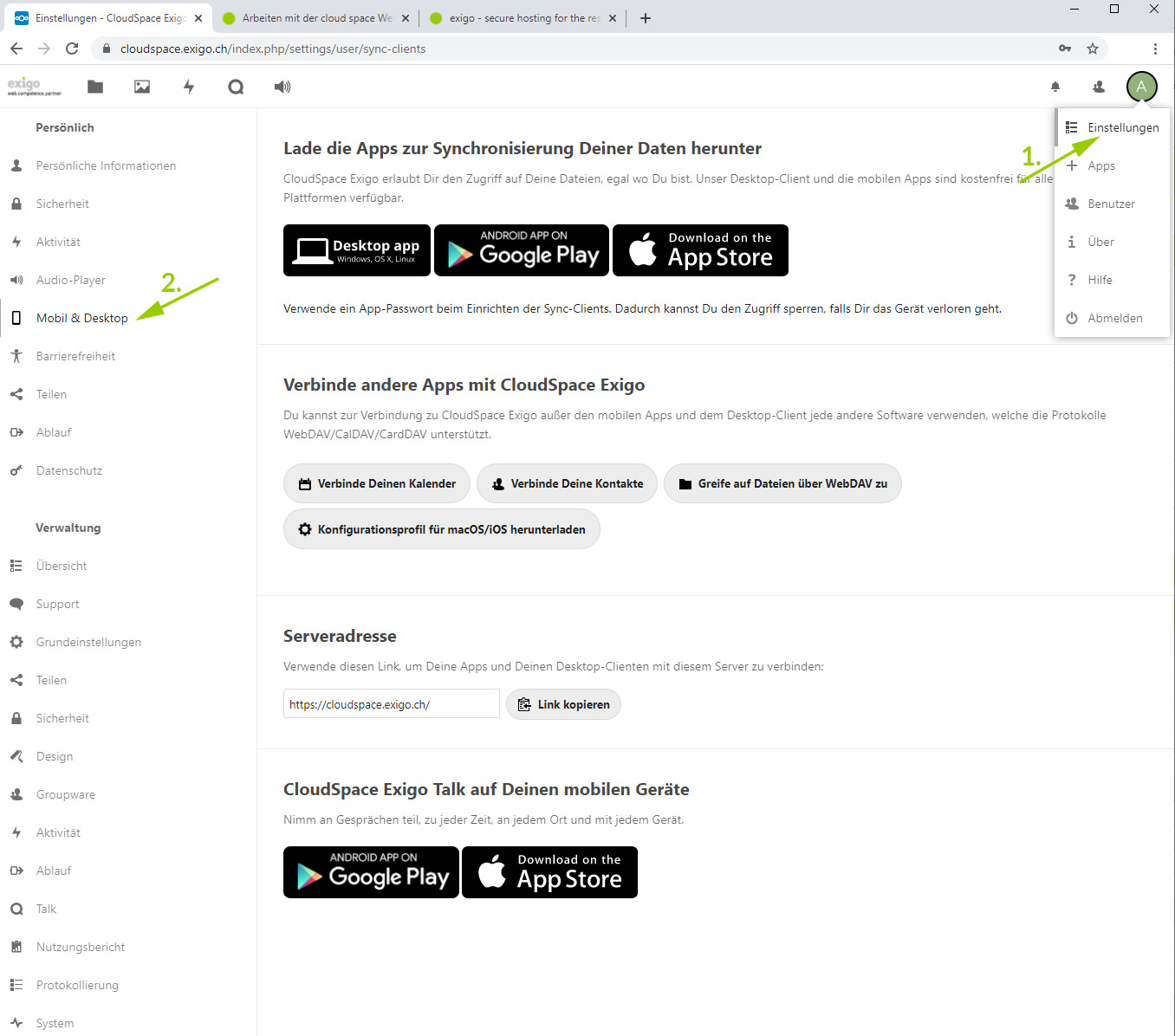This screenshot has height=1036, width=1175.
Task: Open Design settings in sidebar
Action: pyautogui.click(x=128, y=756)
